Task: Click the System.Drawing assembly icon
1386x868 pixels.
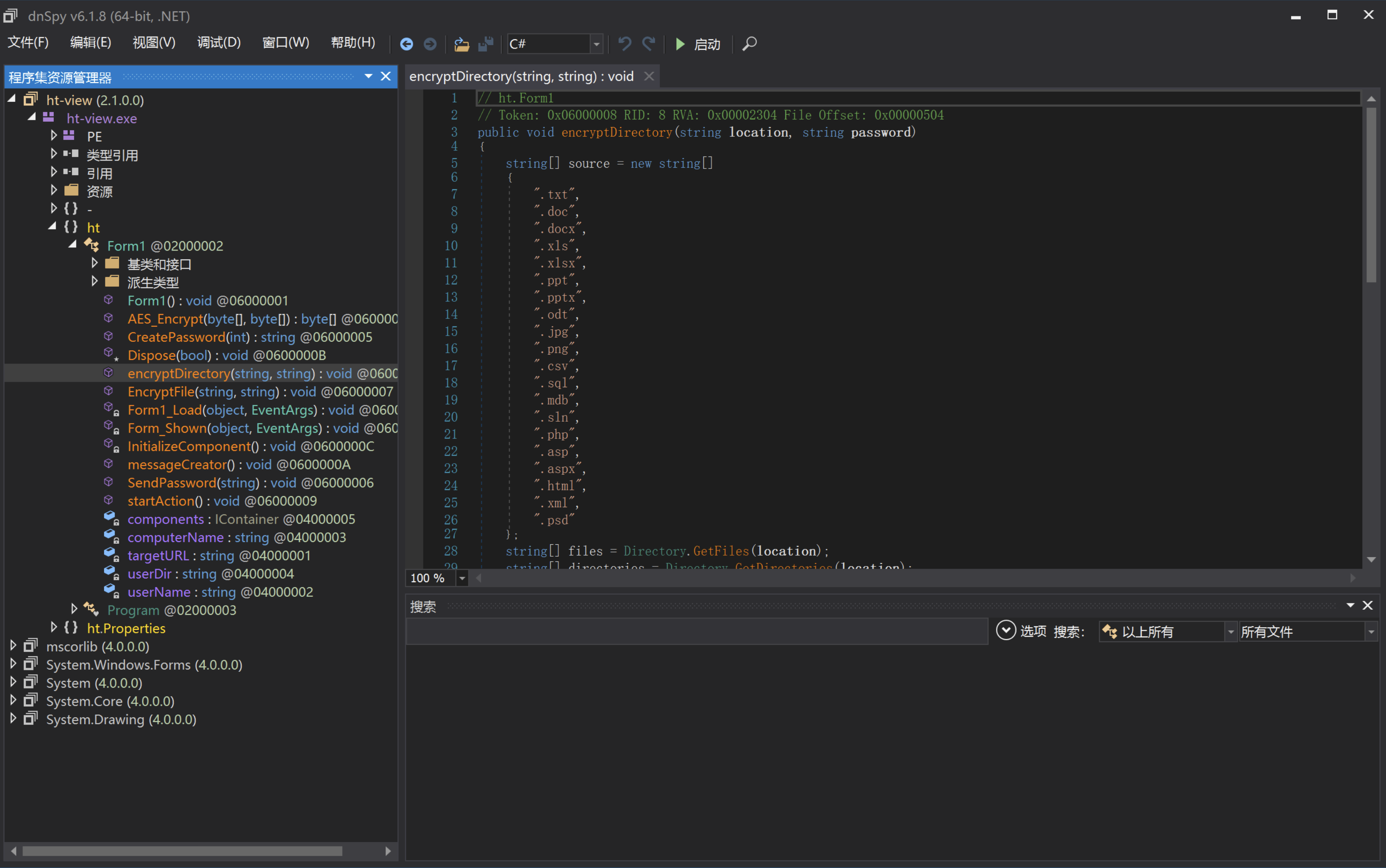Action: (30, 718)
